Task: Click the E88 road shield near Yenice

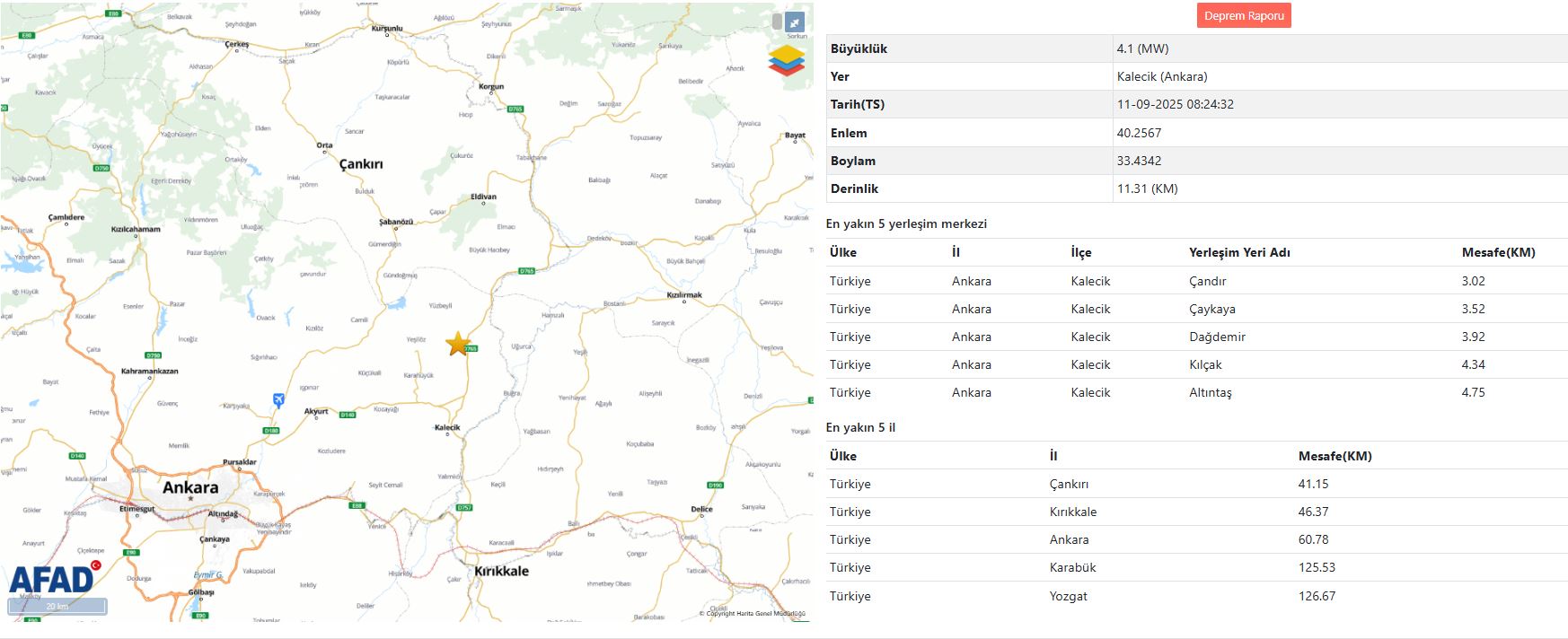Action: pyautogui.click(x=357, y=505)
